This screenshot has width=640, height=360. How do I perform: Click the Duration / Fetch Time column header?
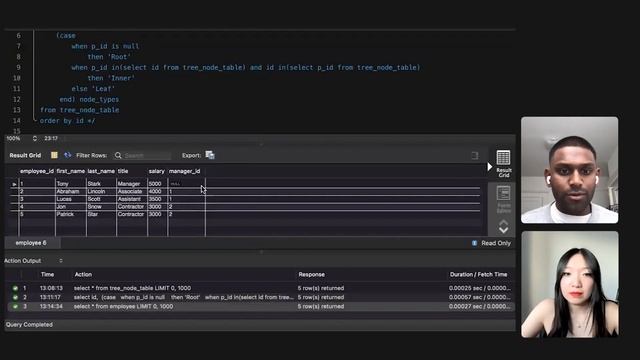478,275
